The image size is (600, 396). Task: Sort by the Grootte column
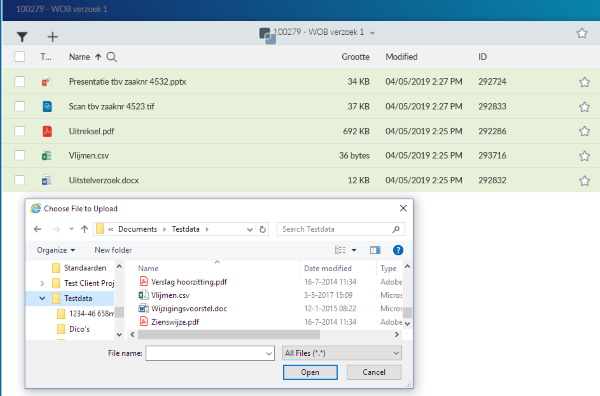pyautogui.click(x=355, y=57)
